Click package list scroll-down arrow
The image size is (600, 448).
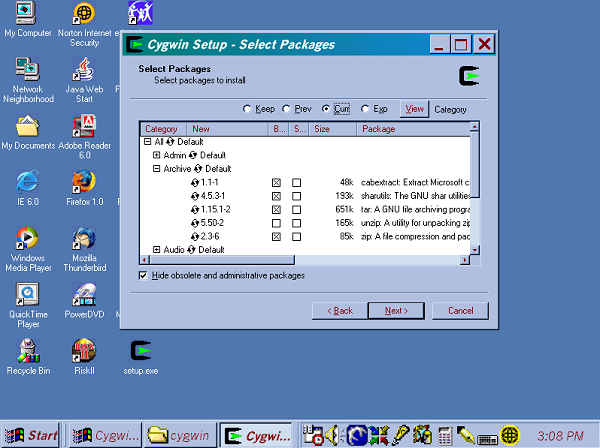[474, 250]
